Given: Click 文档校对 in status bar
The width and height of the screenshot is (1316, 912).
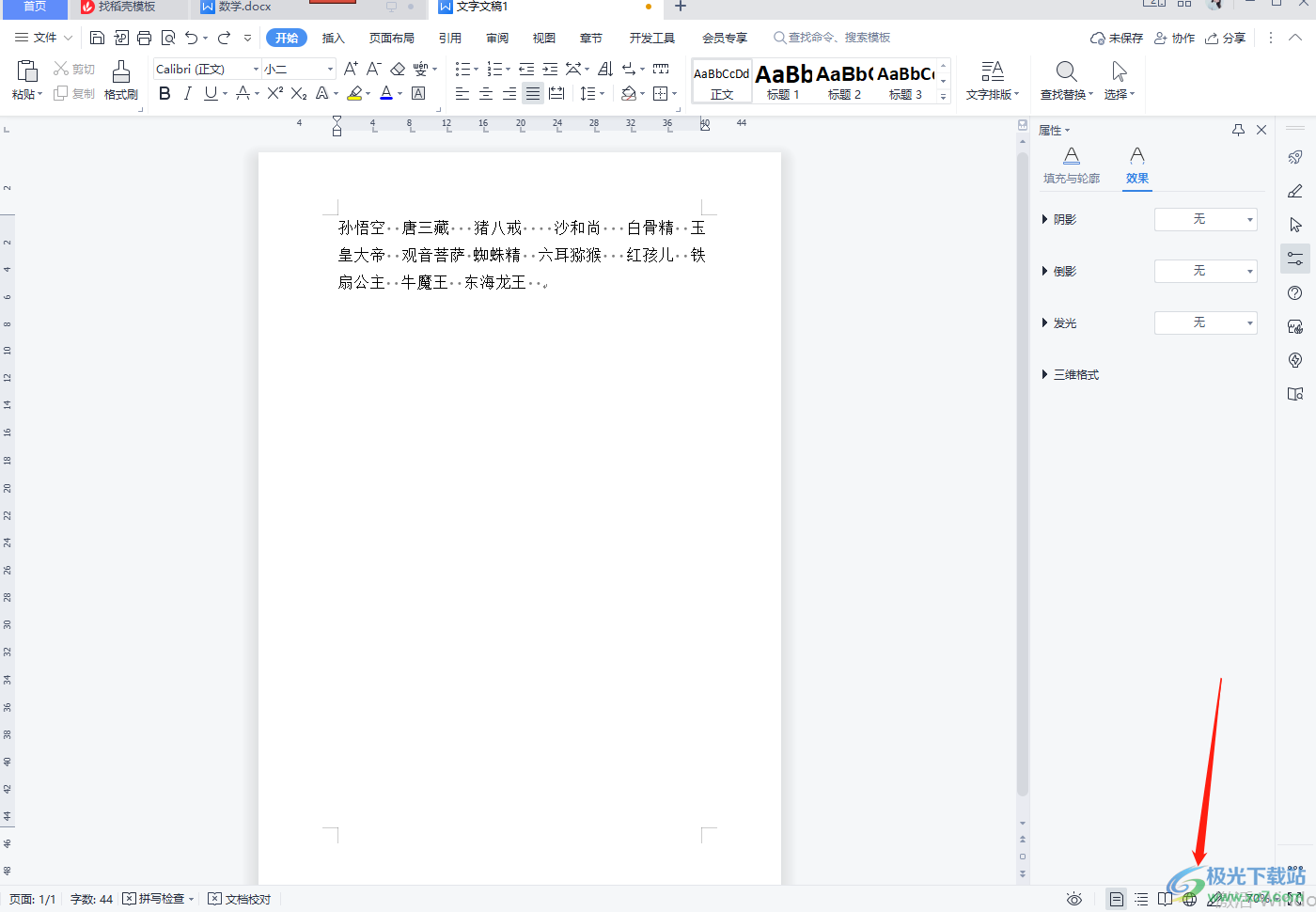Looking at the screenshot, I should pos(240,899).
